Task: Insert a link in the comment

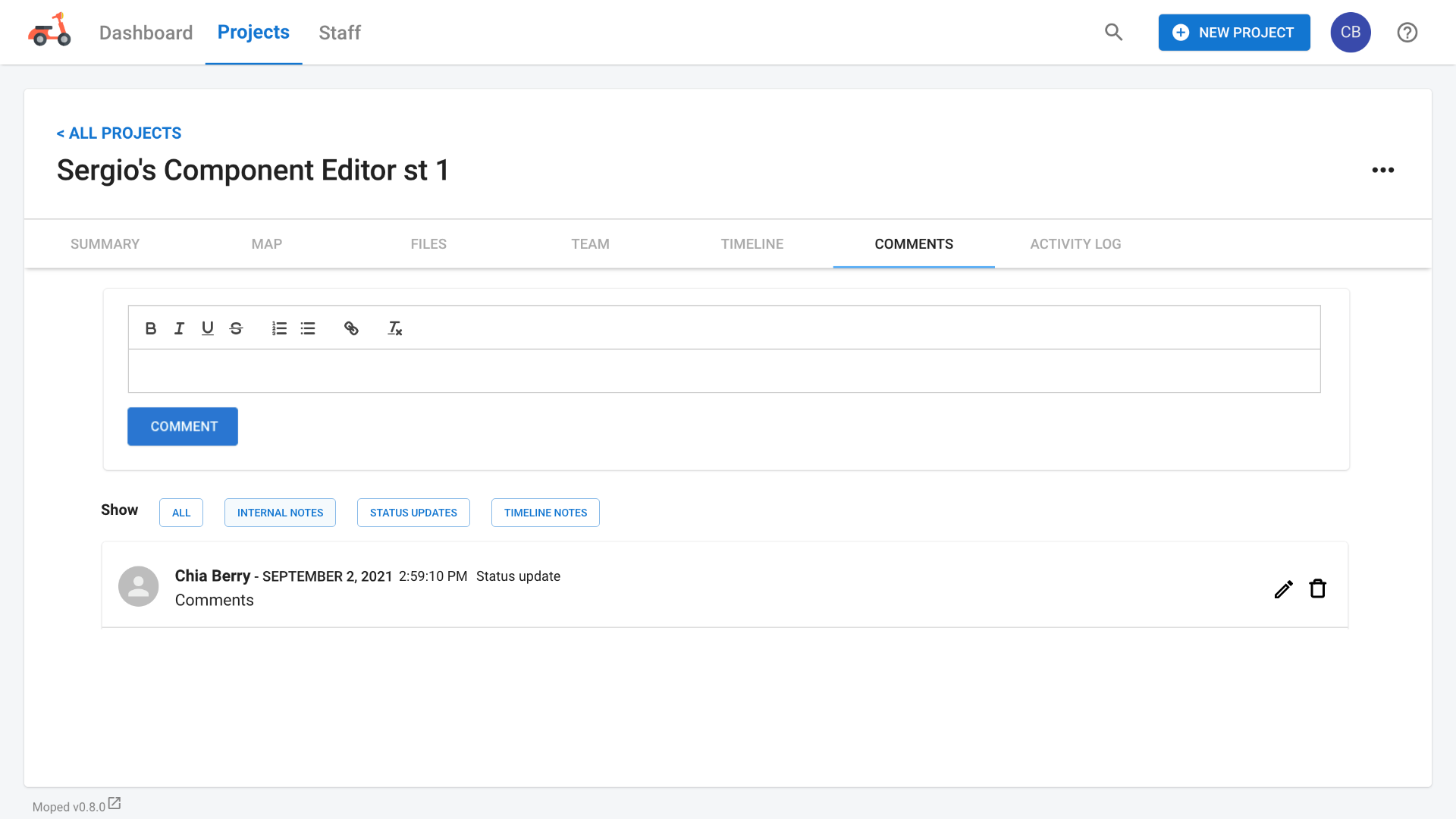Action: coord(351,328)
